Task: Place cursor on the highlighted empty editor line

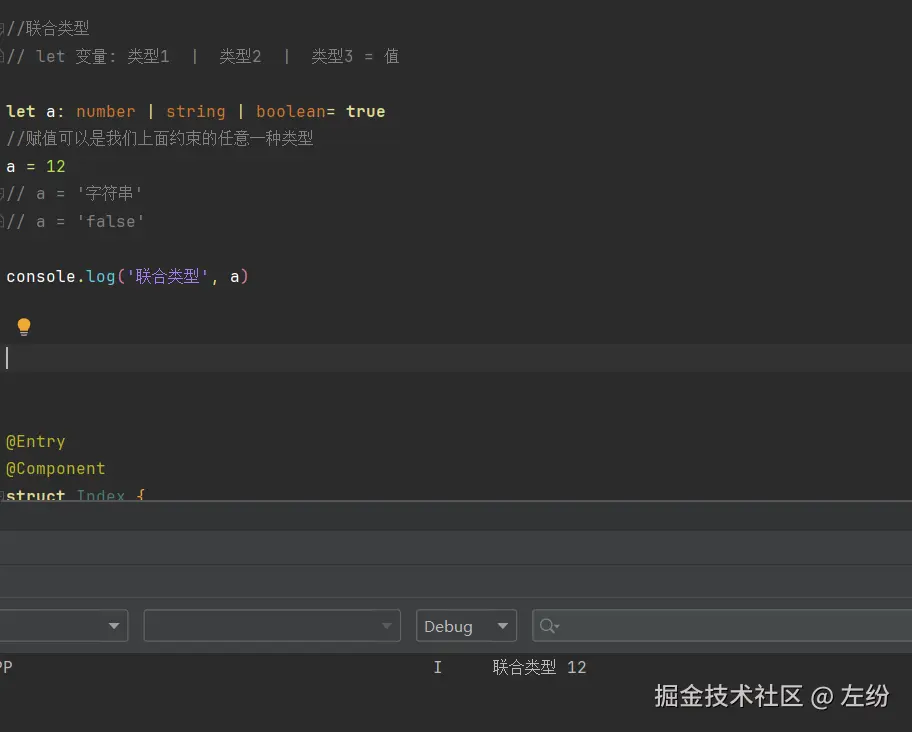Action: pos(456,358)
